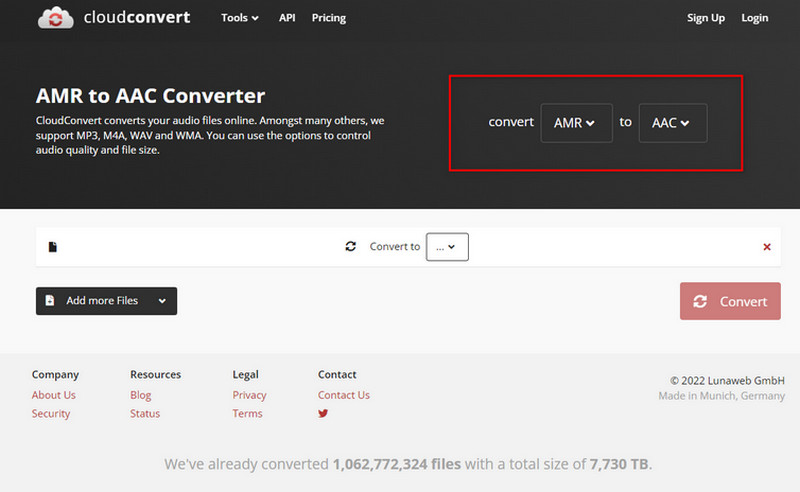Remove the file with the red X
Screen dimensions: 800x492
767,247
